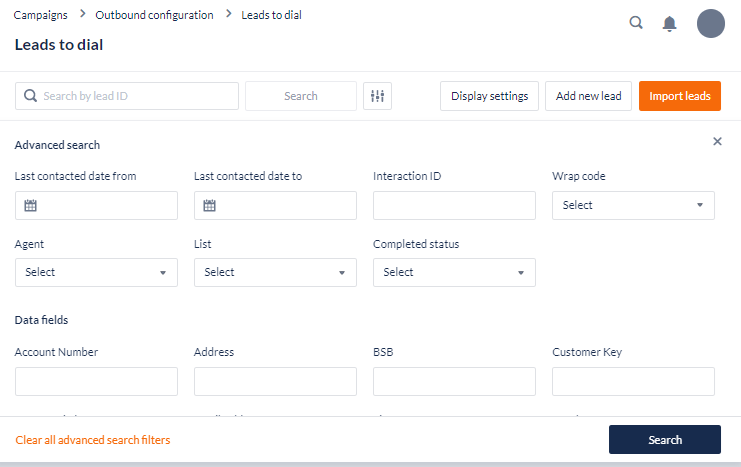The height and width of the screenshot is (467, 741).
Task: Focus the Customer Key field
Action: click(x=633, y=381)
